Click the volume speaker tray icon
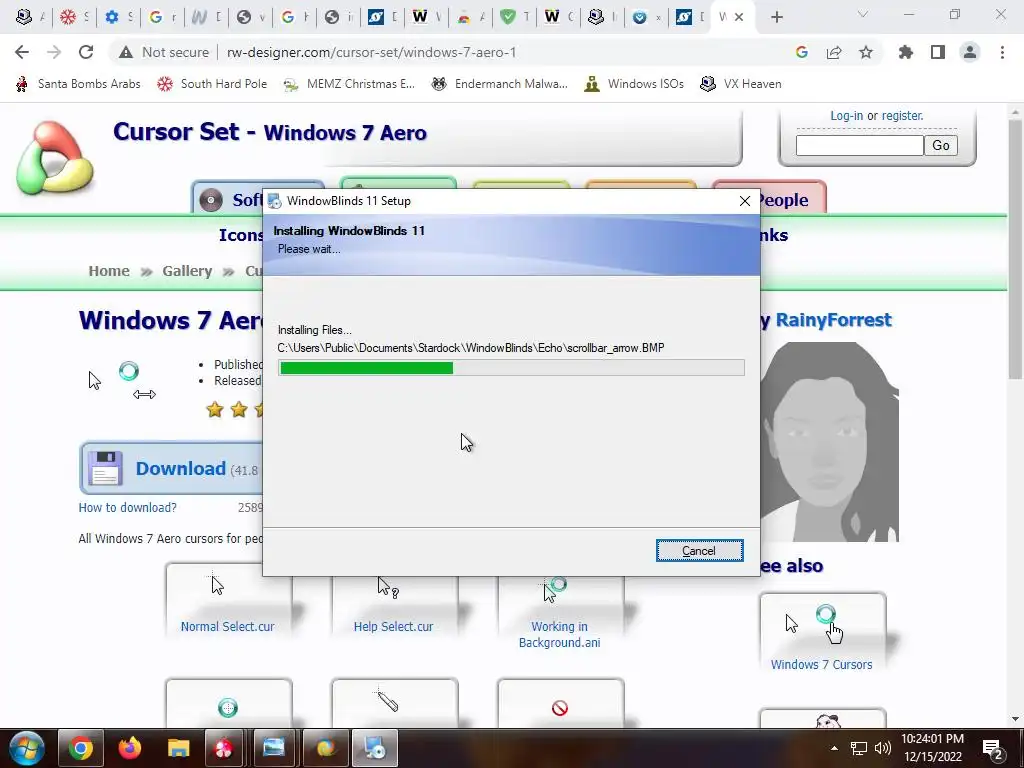1024x768 pixels. [882, 748]
